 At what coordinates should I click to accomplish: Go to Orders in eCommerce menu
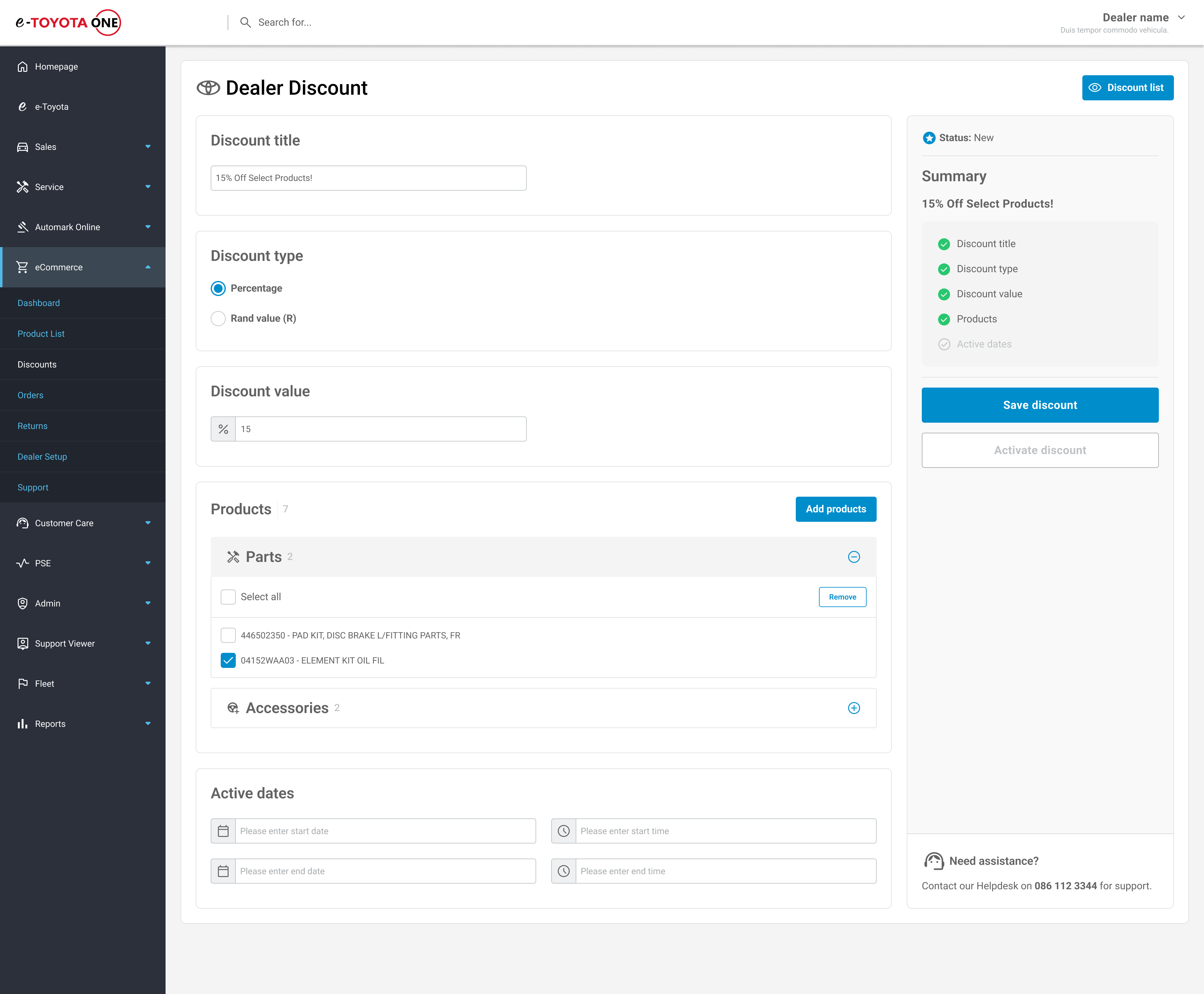click(x=30, y=395)
